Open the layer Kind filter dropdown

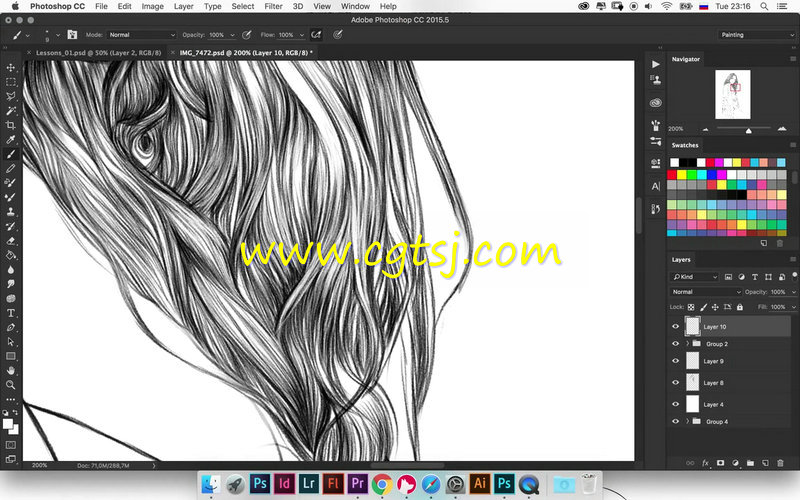[x=694, y=277]
